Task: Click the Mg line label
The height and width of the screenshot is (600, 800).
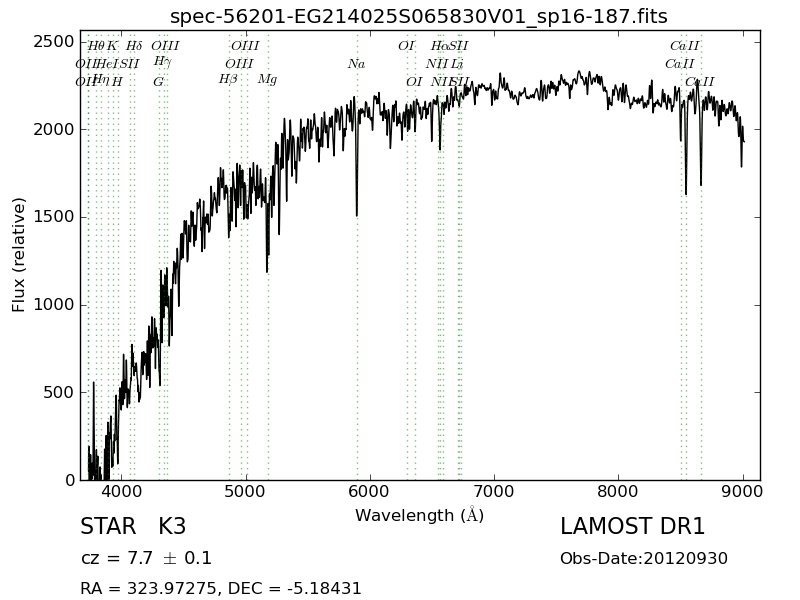Action: (x=267, y=80)
